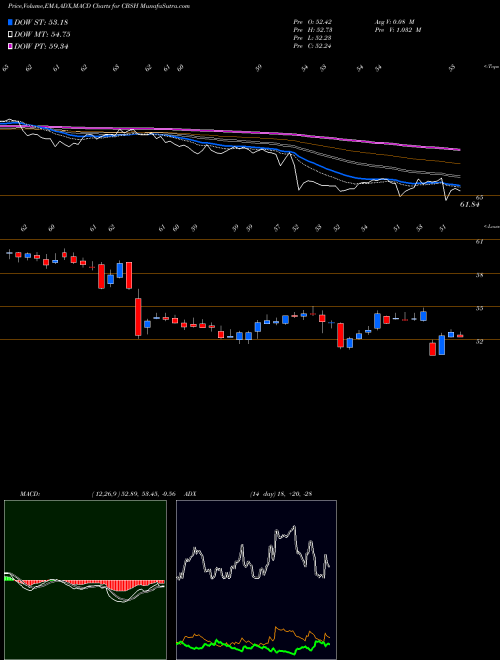
Task: Click the 52 axis label on candlestick chart
Action: 479,342
